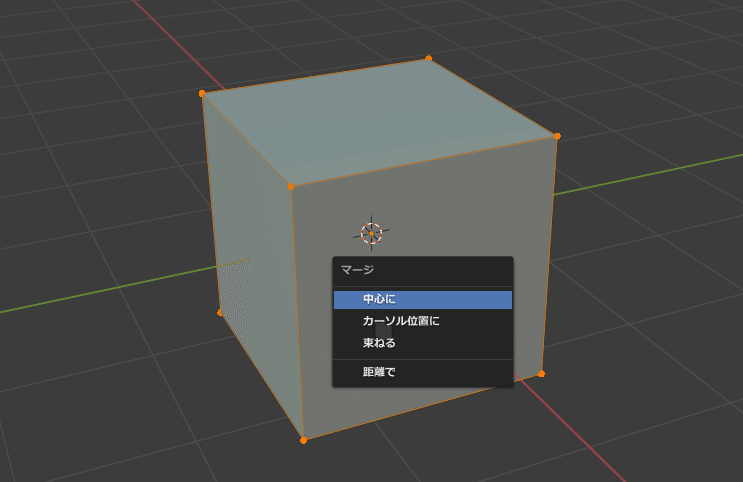Click the マージ menu title
The height and width of the screenshot is (482, 743).
[x=358, y=270]
